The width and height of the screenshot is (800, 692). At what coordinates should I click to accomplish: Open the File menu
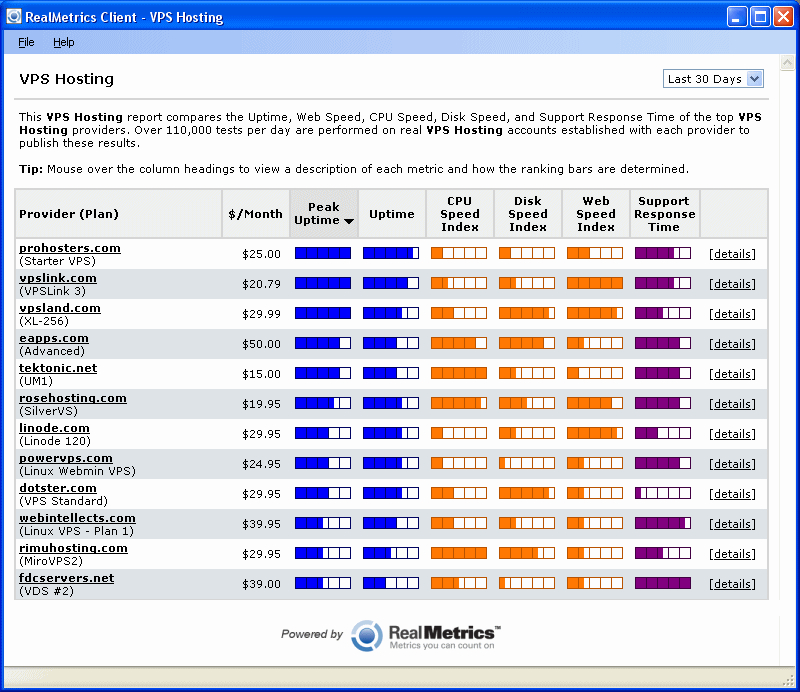coord(26,42)
